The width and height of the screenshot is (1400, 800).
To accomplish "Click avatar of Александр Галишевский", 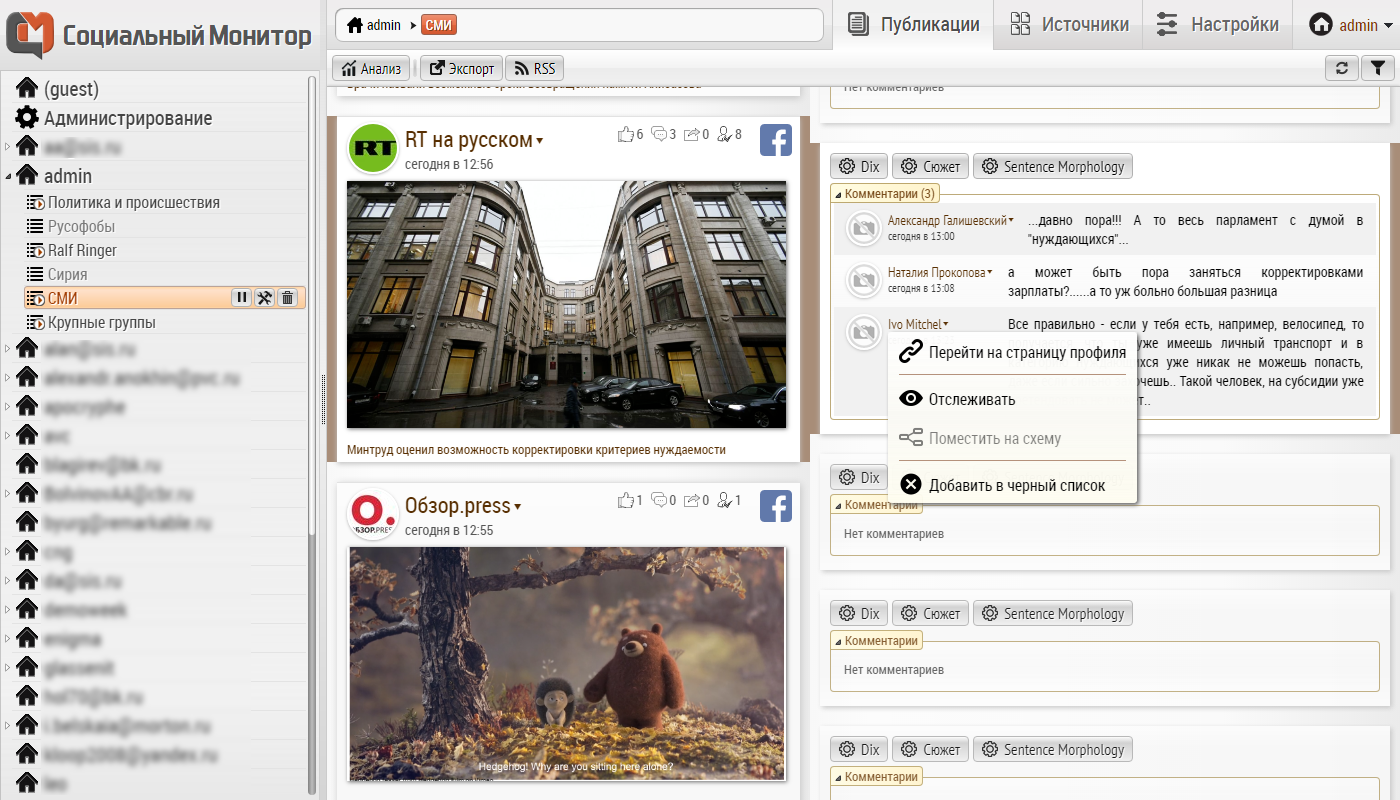I will (x=862, y=228).
